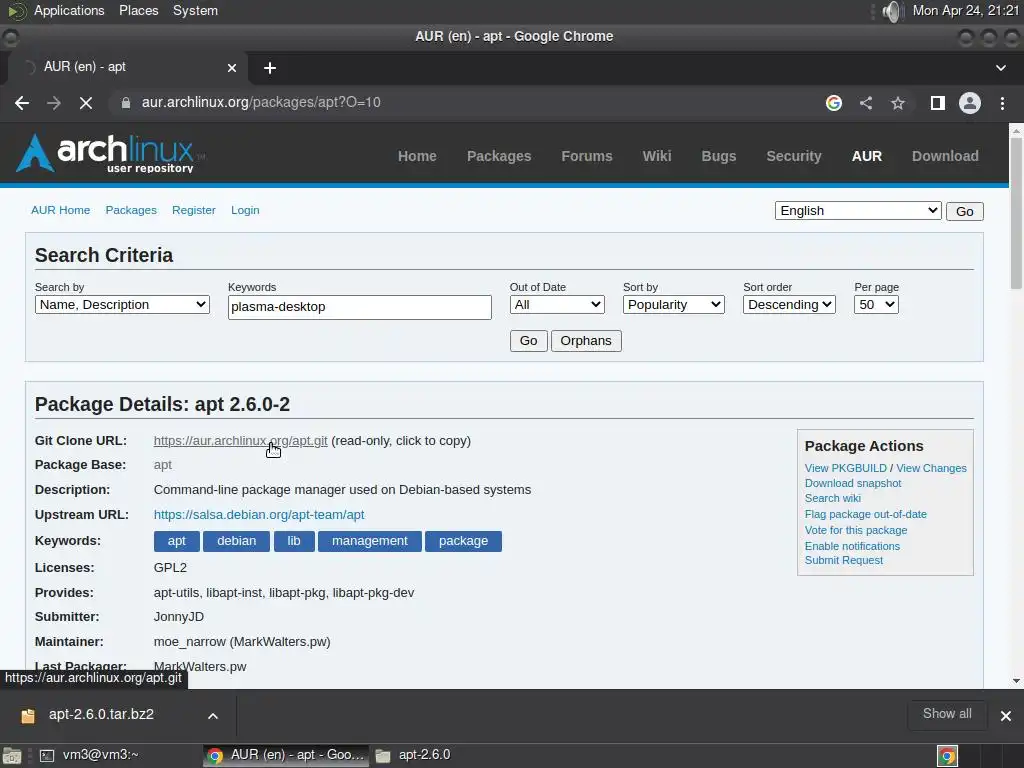Click the AUR Home link
The height and width of the screenshot is (768, 1024).
tap(61, 210)
